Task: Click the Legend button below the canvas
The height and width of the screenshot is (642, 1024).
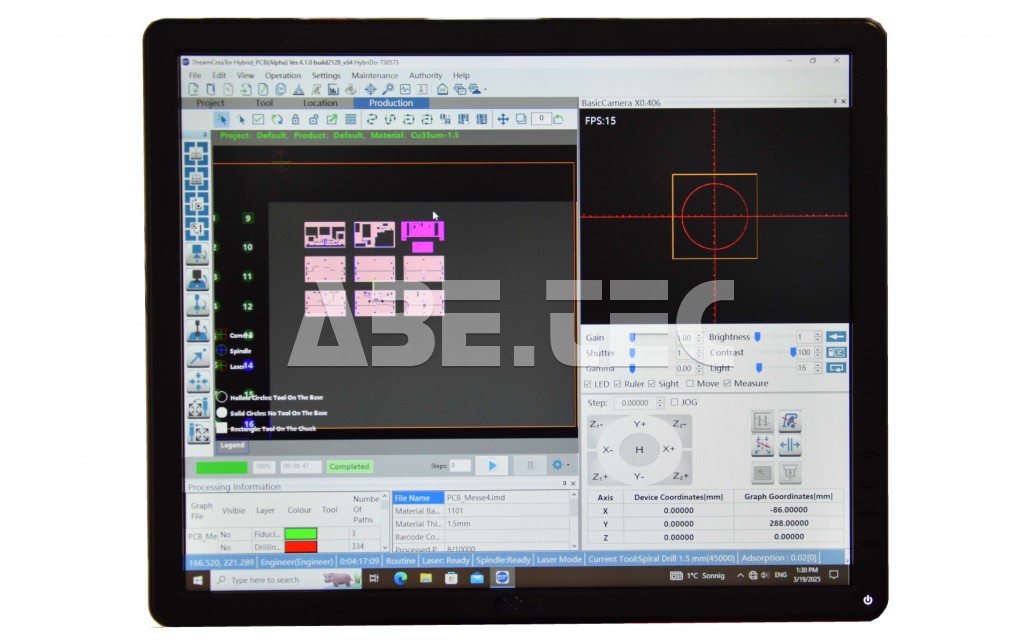Action: point(232,445)
